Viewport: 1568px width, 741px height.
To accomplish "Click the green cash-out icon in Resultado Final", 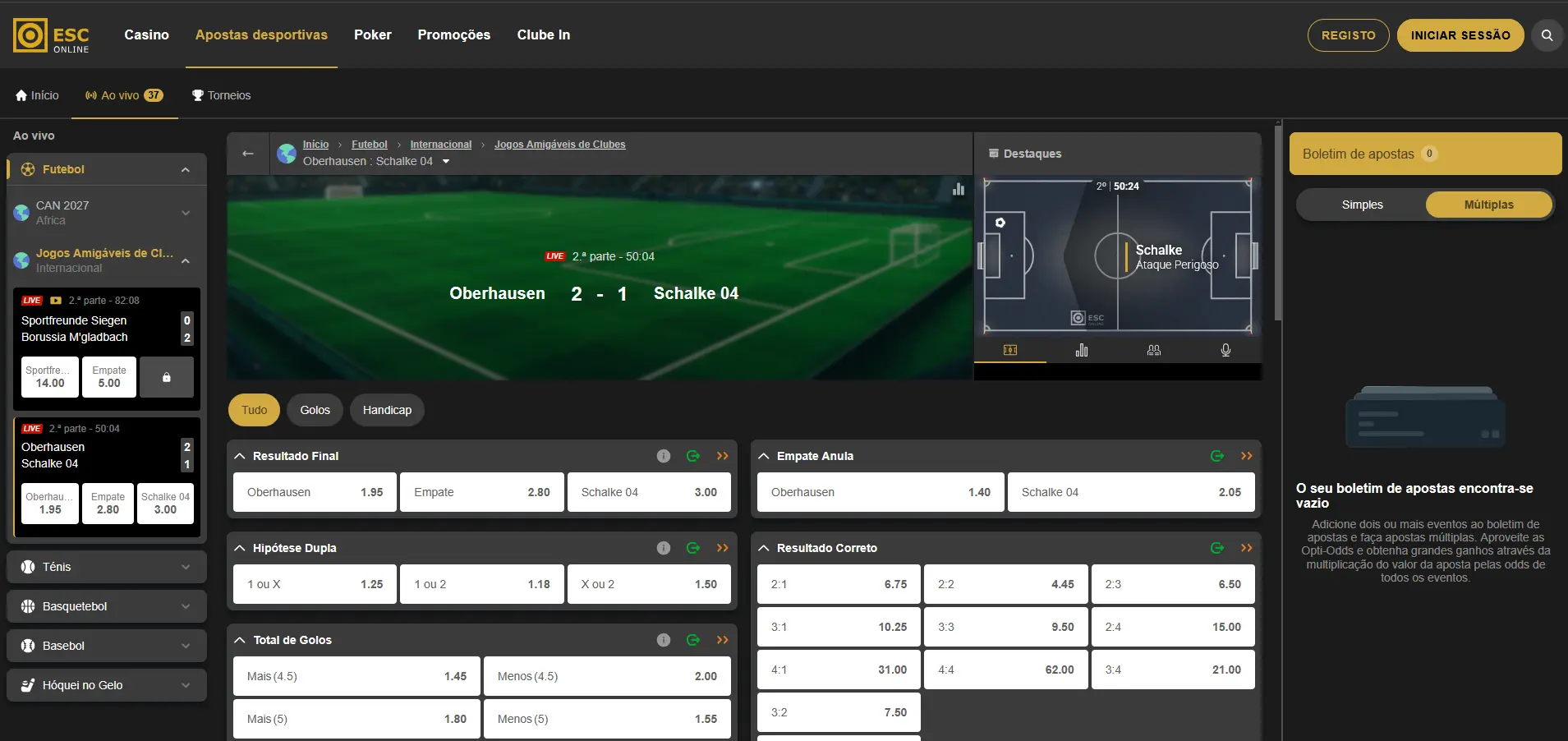I will [693, 456].
